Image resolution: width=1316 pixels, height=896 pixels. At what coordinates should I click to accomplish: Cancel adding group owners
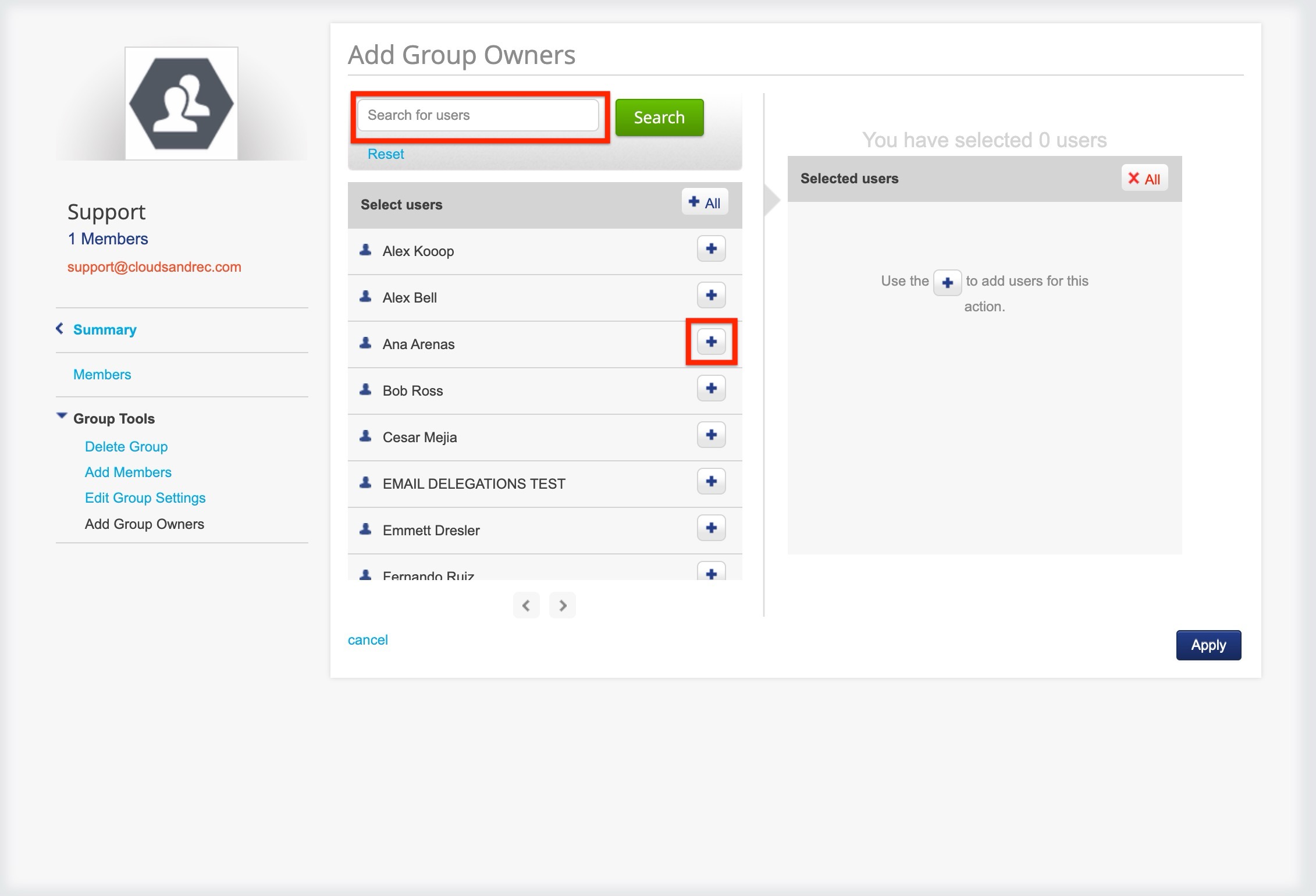click(368, 640)
